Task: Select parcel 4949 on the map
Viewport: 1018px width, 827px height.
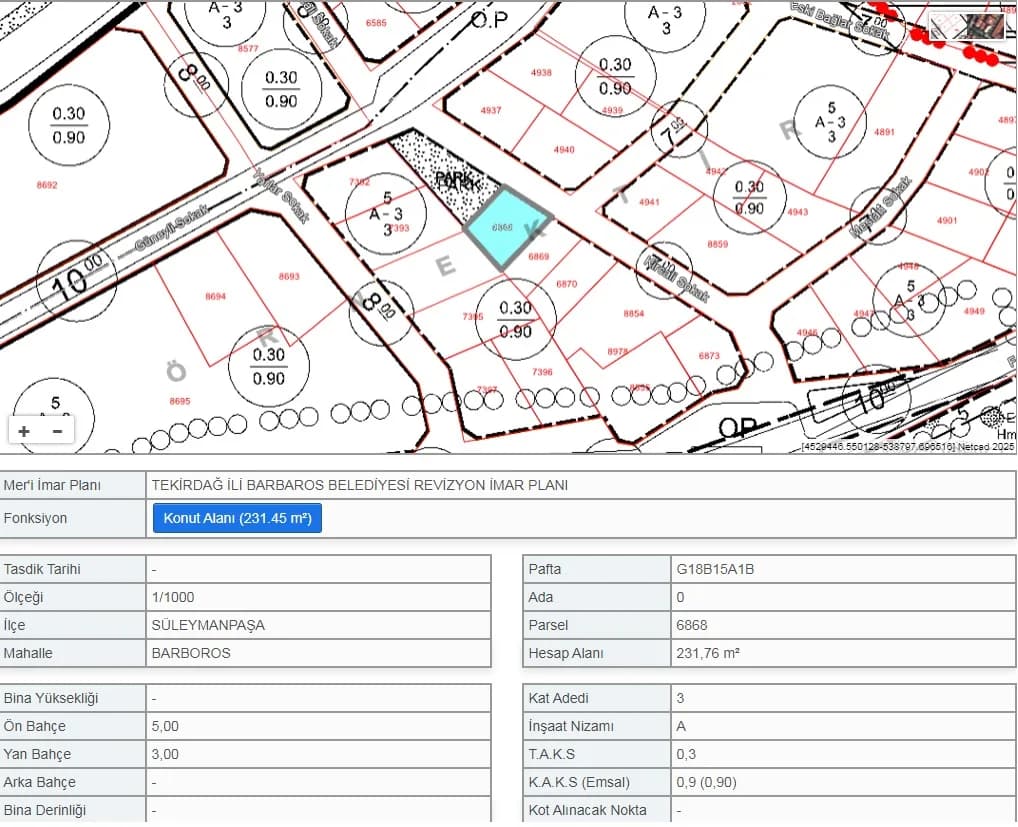Action: click(x=974, y=311)
